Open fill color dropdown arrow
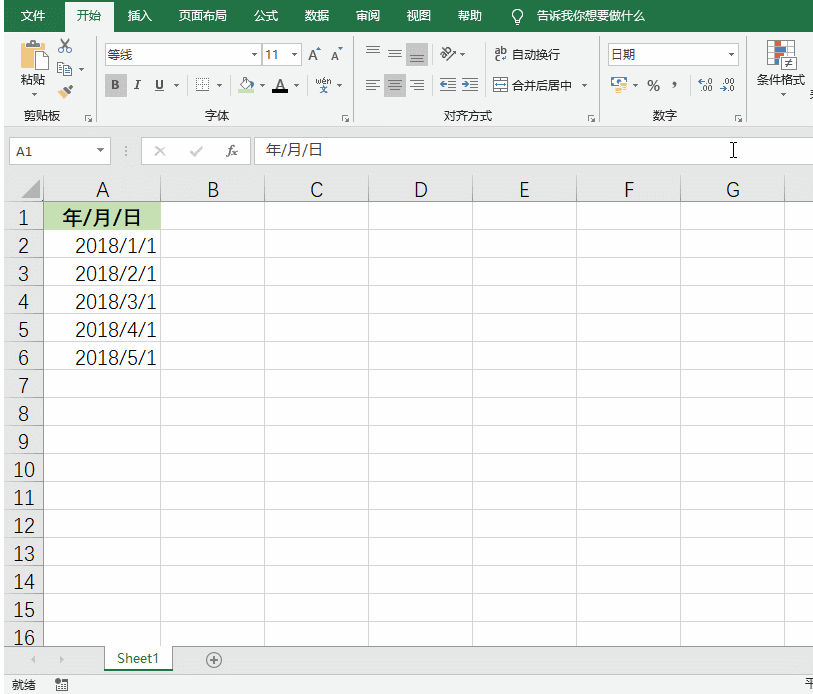 click(x=262, y=85)
